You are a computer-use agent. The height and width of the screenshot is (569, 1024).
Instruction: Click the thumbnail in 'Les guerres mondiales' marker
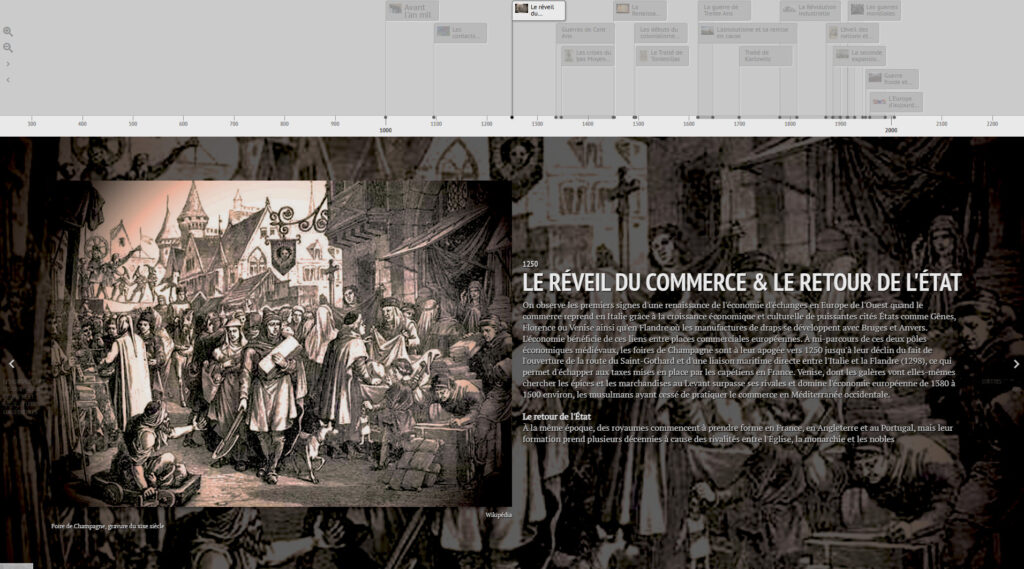(857, 9)
